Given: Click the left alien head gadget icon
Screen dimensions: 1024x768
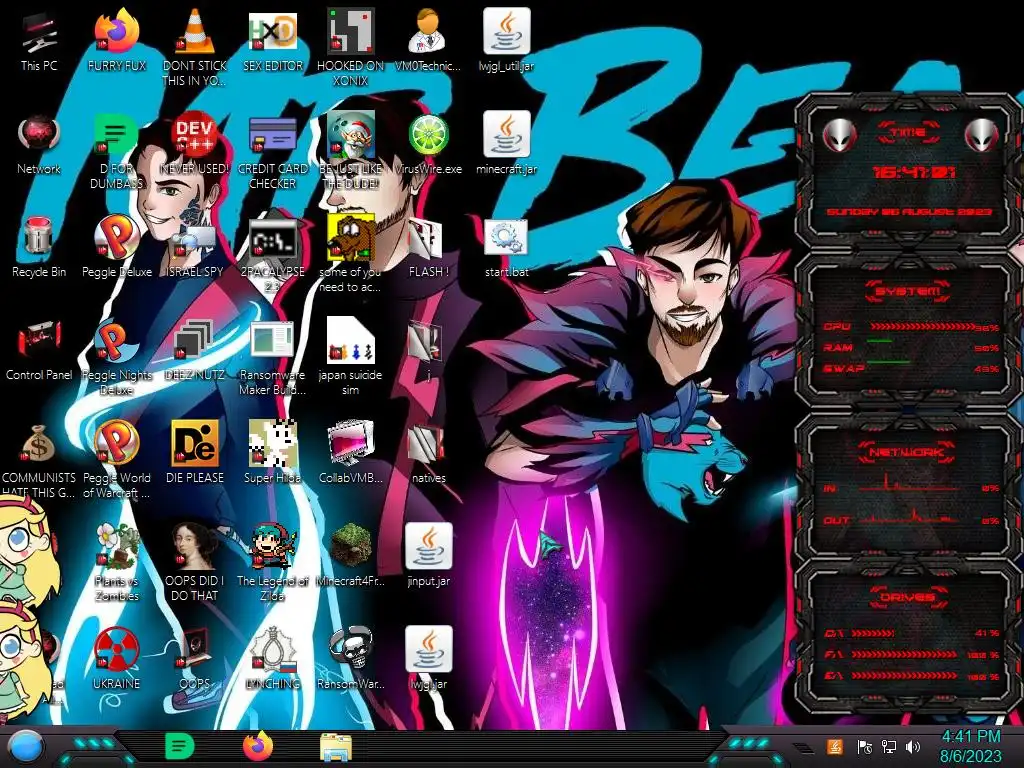Looking at the screenshot, I should (839, 135).
